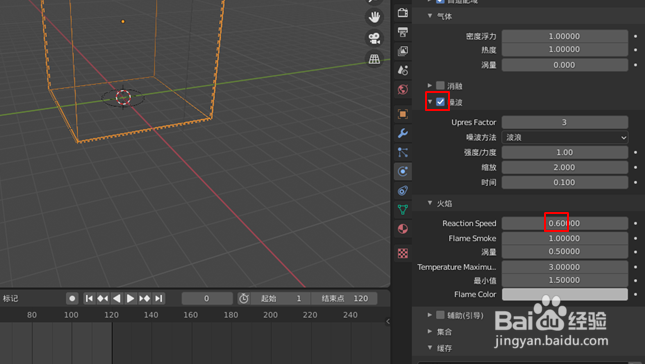This screenshot has height=364, width=645.
Task: Open the Render properties tab
Action: [x=403, y=12]
